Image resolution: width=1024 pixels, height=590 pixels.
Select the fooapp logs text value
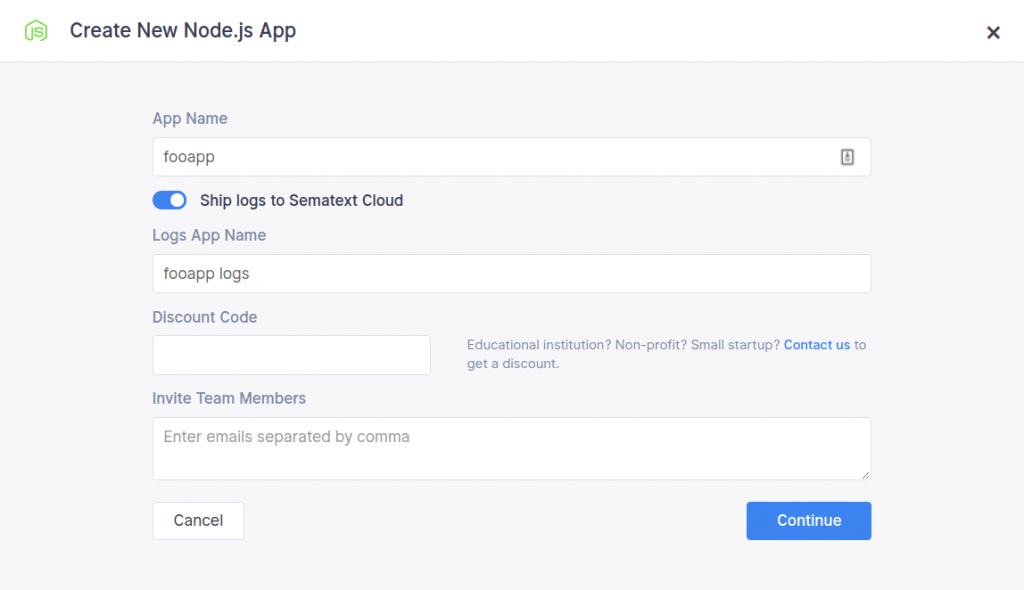207,273
